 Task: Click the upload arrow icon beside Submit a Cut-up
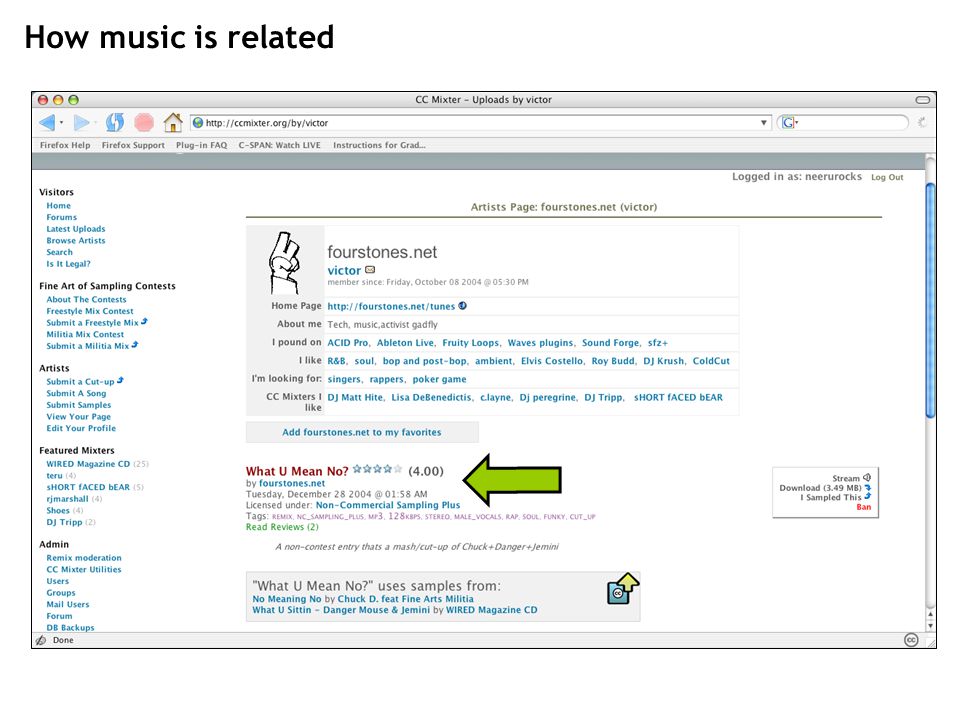click(120, 380)
